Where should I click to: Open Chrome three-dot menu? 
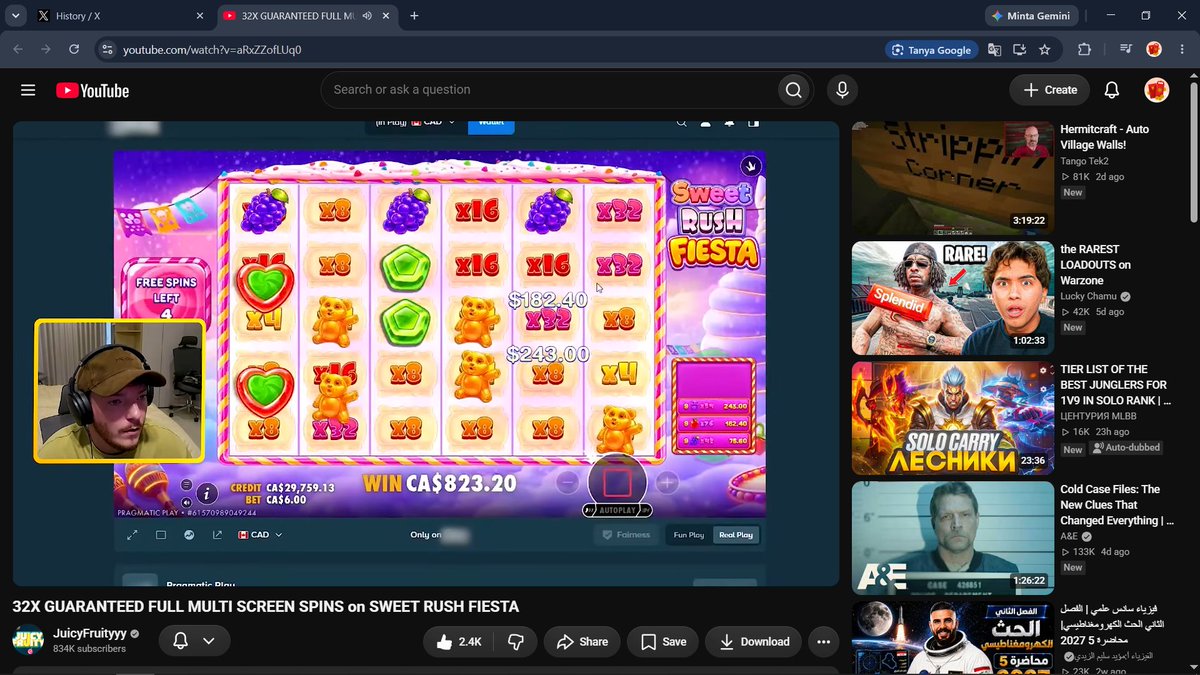point(1180,49)
